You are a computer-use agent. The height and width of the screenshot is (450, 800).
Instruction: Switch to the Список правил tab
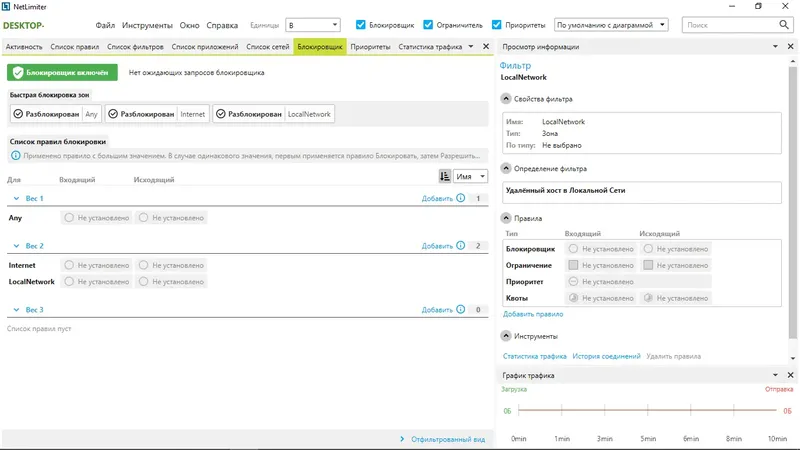click(x=74, y=46)
